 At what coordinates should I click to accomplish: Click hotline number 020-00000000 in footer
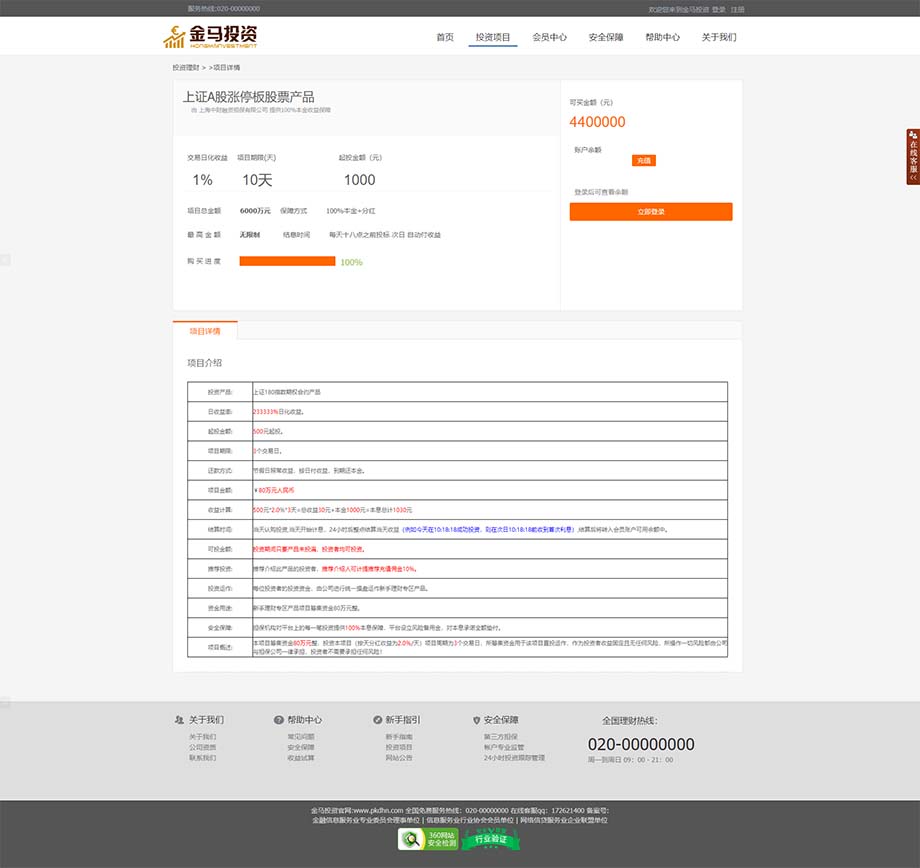641,744
